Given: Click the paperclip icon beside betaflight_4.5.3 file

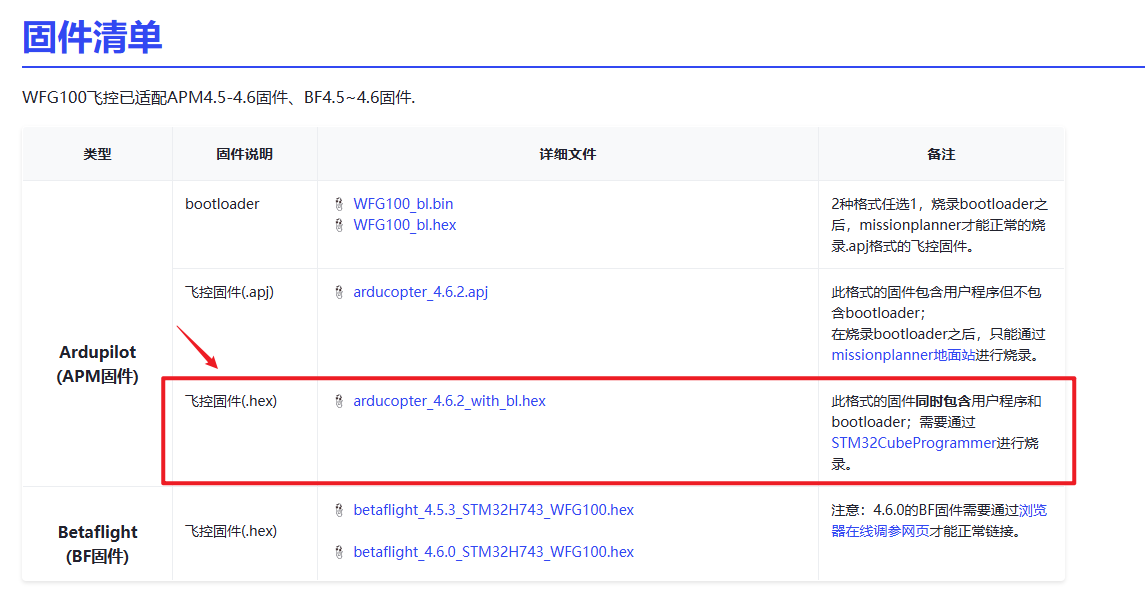Looking at the screenshot, I should point(340,510).
